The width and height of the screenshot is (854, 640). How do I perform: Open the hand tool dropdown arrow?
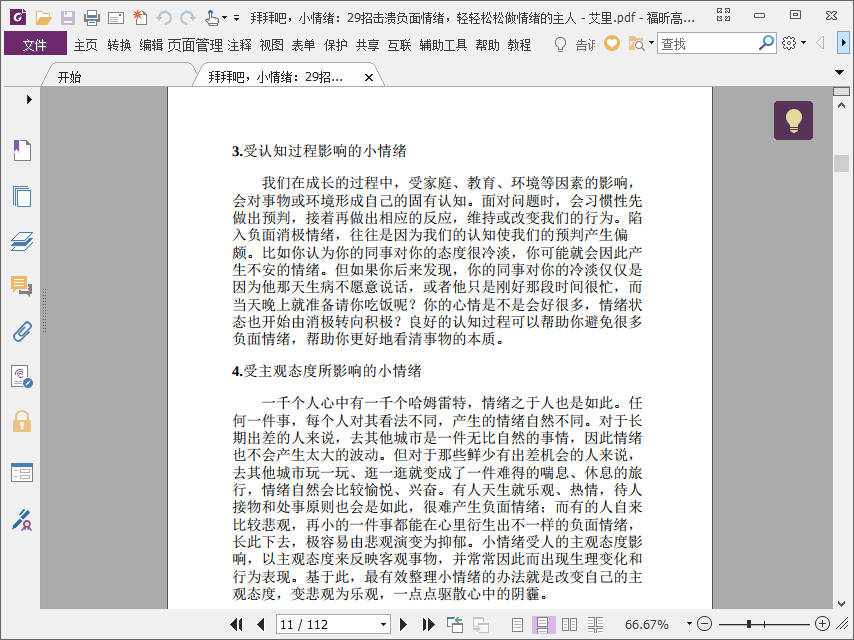coord(224,19)
